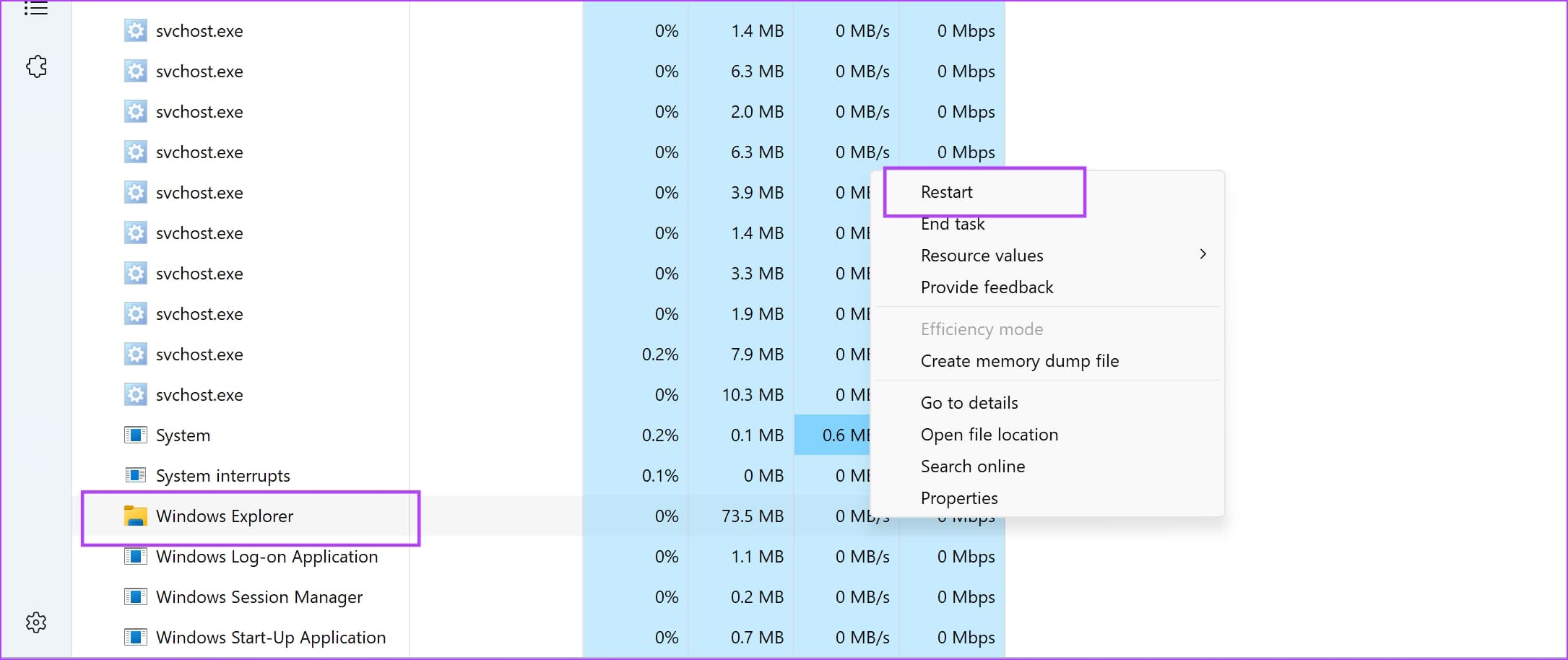This screenshot has height=660, width=1568.
Task: Click Go to details
Action: click(969, 402)
